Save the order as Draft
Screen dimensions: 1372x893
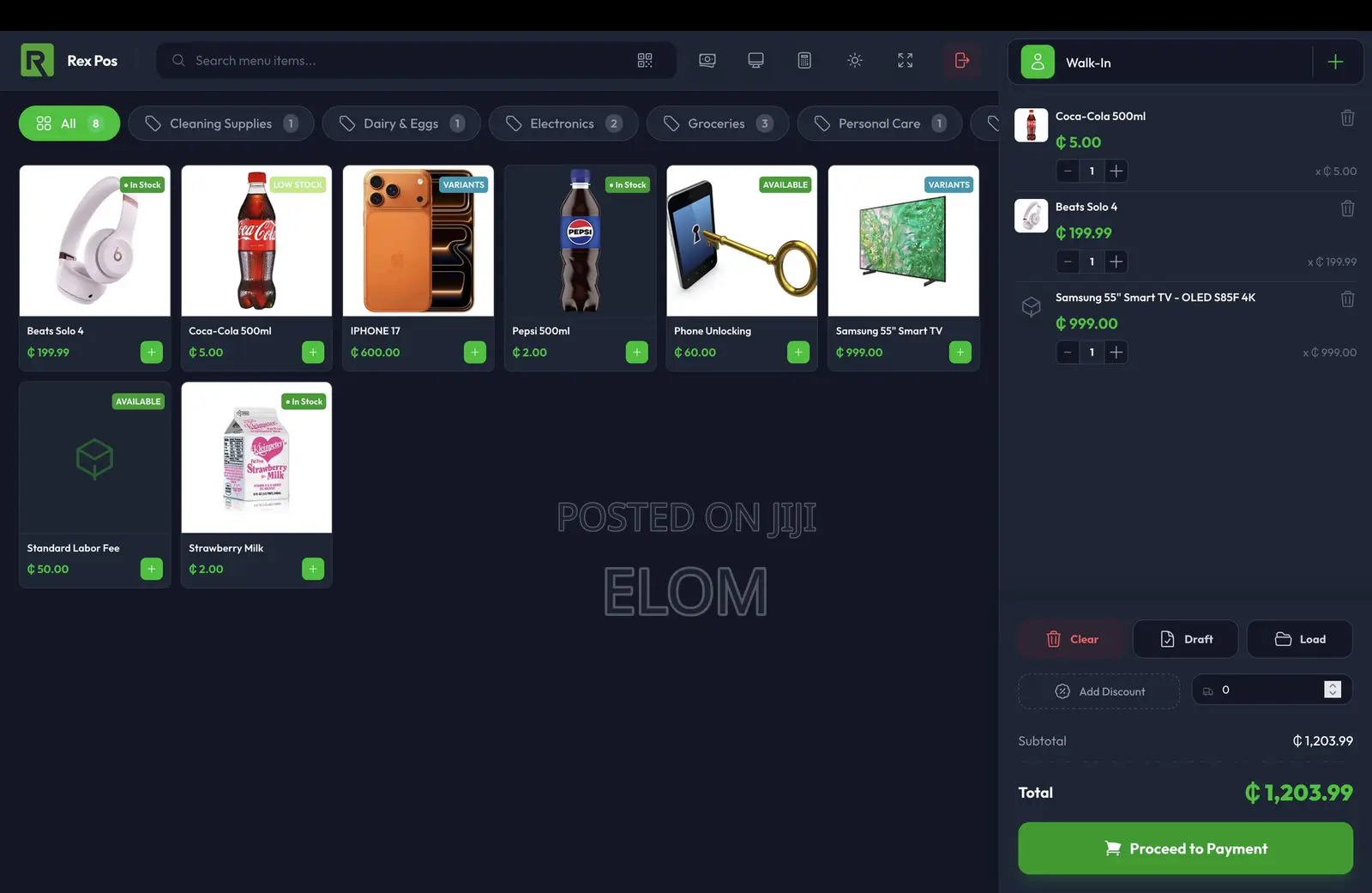tap(1186, 639)
